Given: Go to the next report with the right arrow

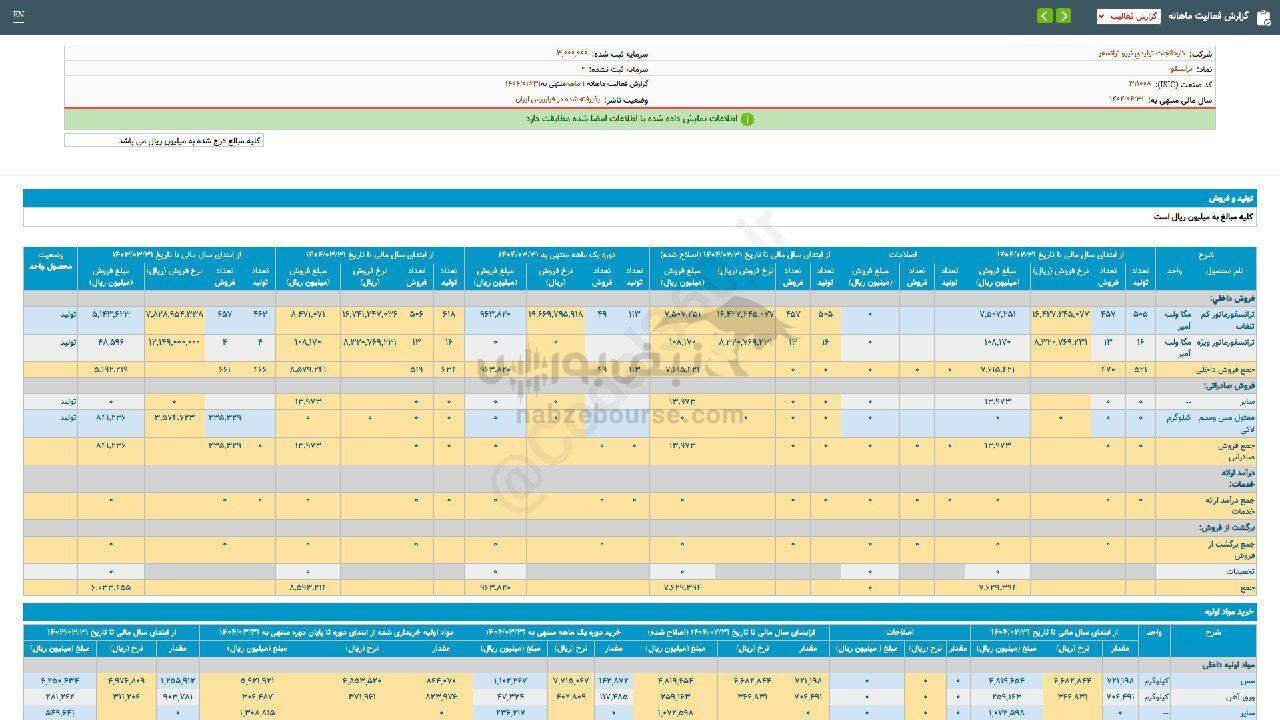Looking at the screenshot, I should click(1063, 16).
